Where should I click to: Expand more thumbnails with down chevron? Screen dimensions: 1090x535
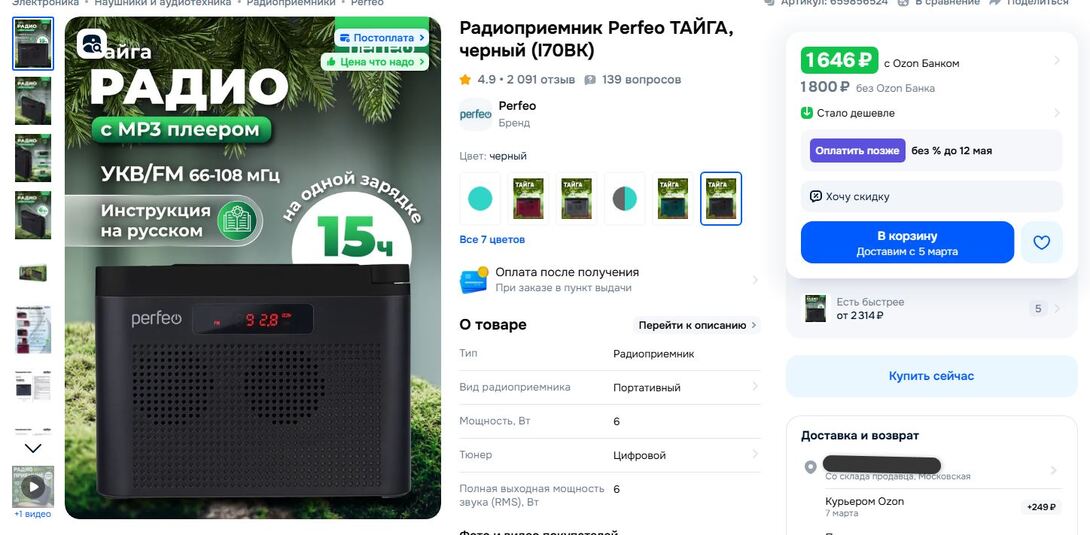pyautogui.click(x=33, y=448)
